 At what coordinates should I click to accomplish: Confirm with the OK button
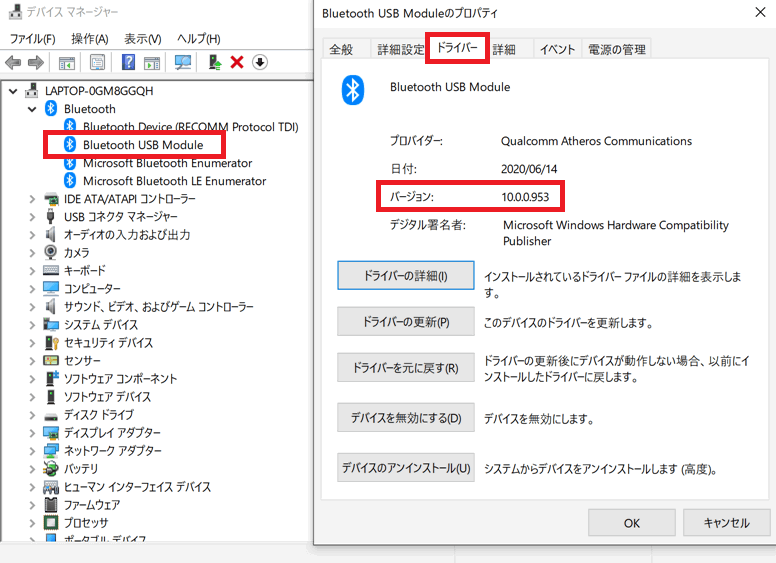pos(631,522)
